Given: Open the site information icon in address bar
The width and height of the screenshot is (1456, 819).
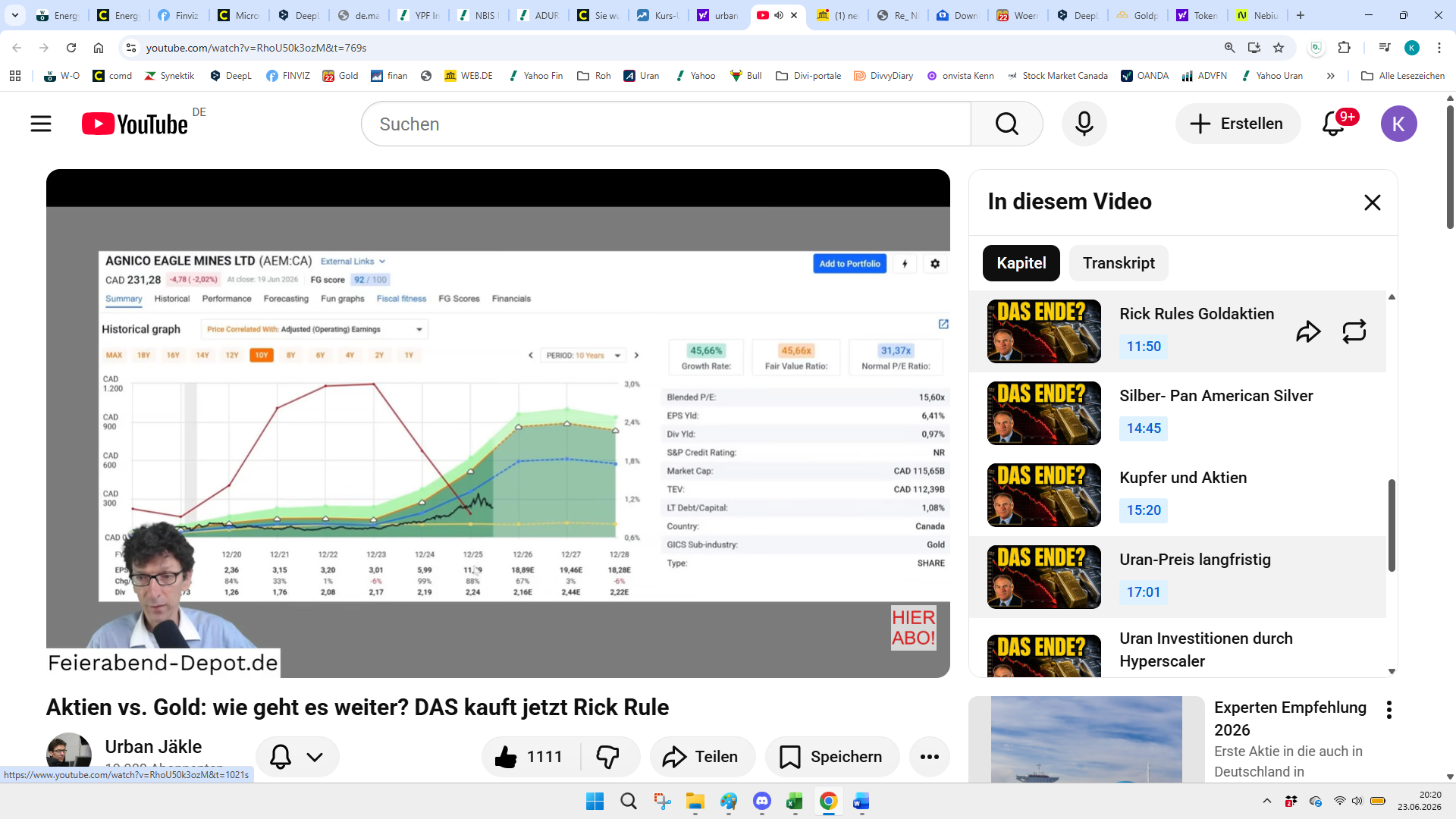Looking at the screenshot, I should [x=131, y=48].
